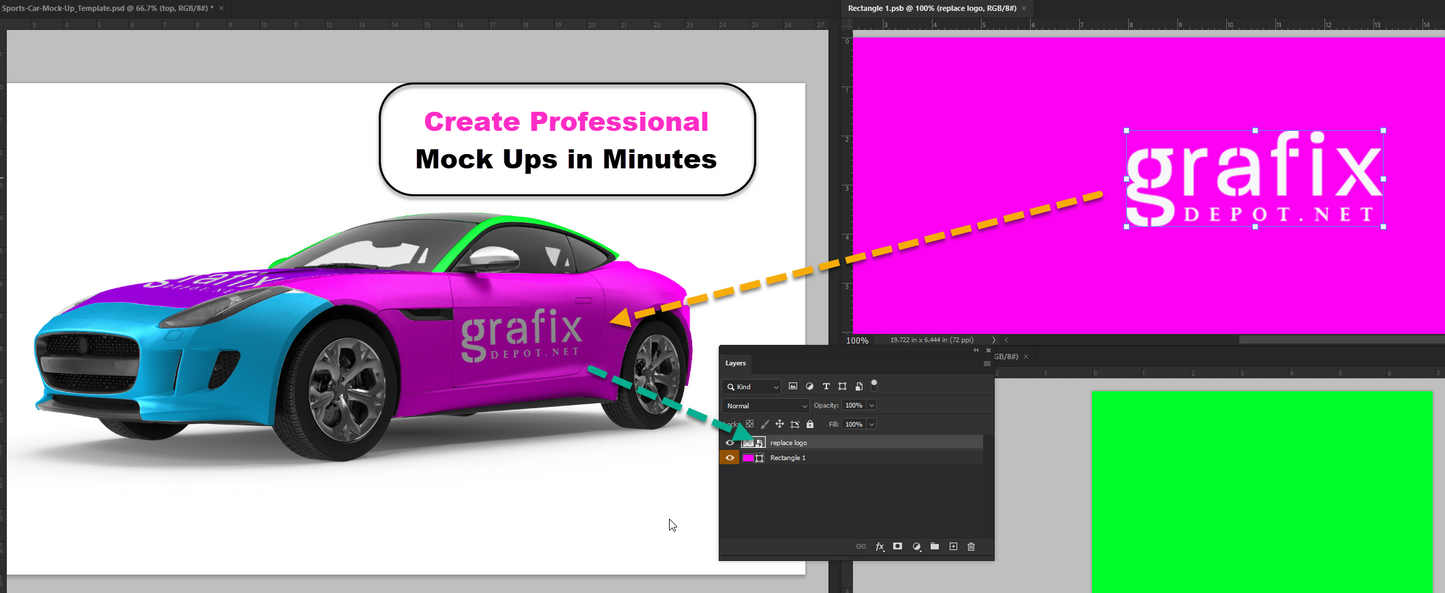This screenshot has width=1445, height=593.
Task: Hide the Rectangle 1 layer
Action: (730, 458)
